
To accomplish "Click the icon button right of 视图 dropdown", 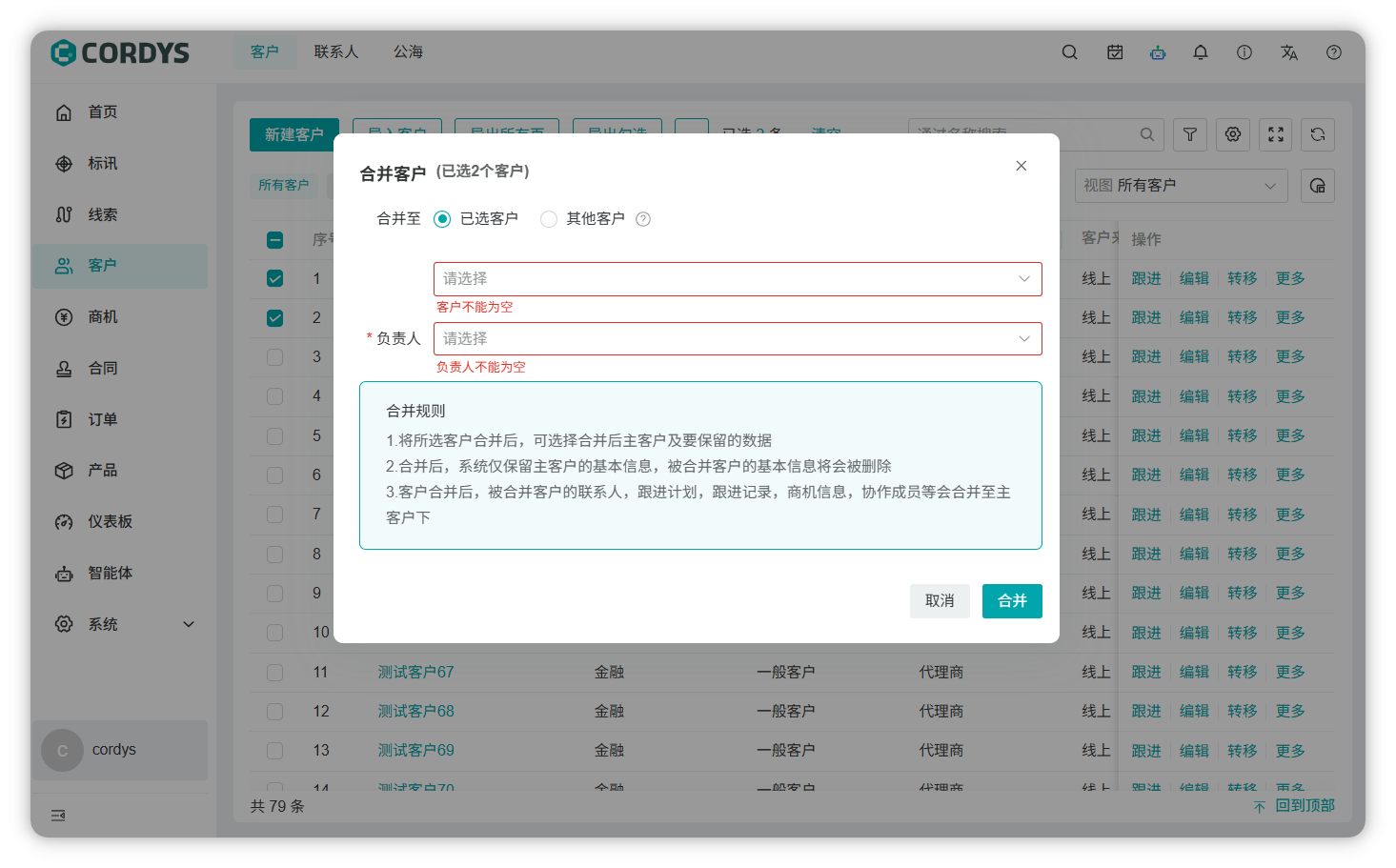I will coord(1318,186).
